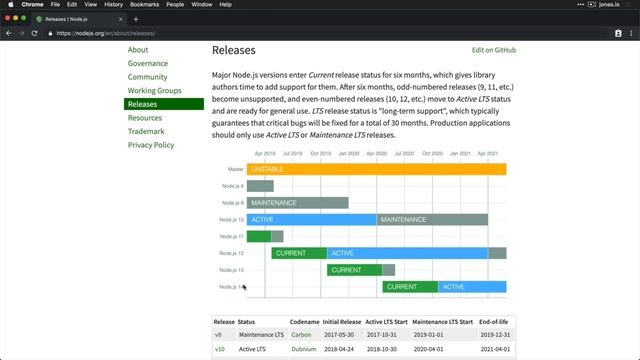The width and height of the screenshot is (640, 360).
Task: Open the Dubnium codename link
Action: [304, 349]
